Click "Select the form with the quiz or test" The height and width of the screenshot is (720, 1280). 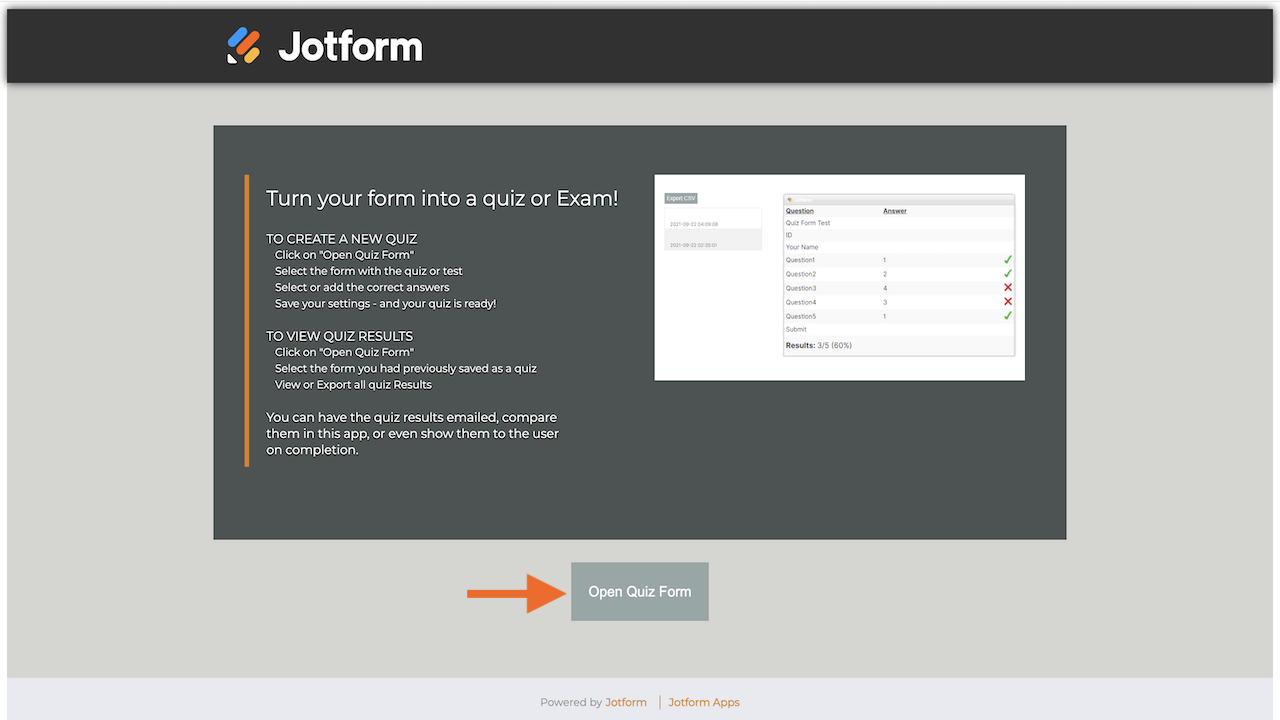pos(369,271)
